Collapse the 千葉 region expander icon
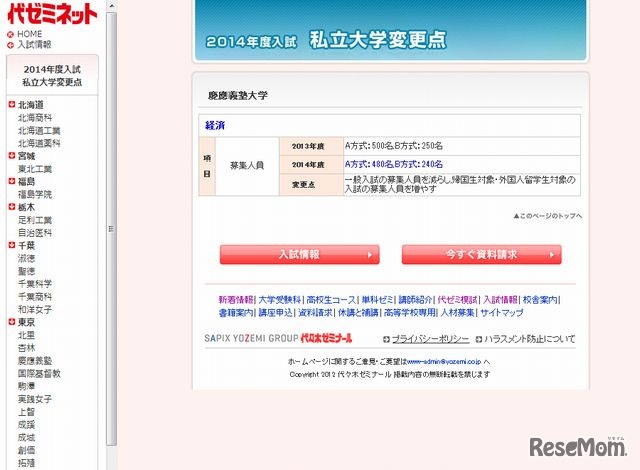 point(12,245)
